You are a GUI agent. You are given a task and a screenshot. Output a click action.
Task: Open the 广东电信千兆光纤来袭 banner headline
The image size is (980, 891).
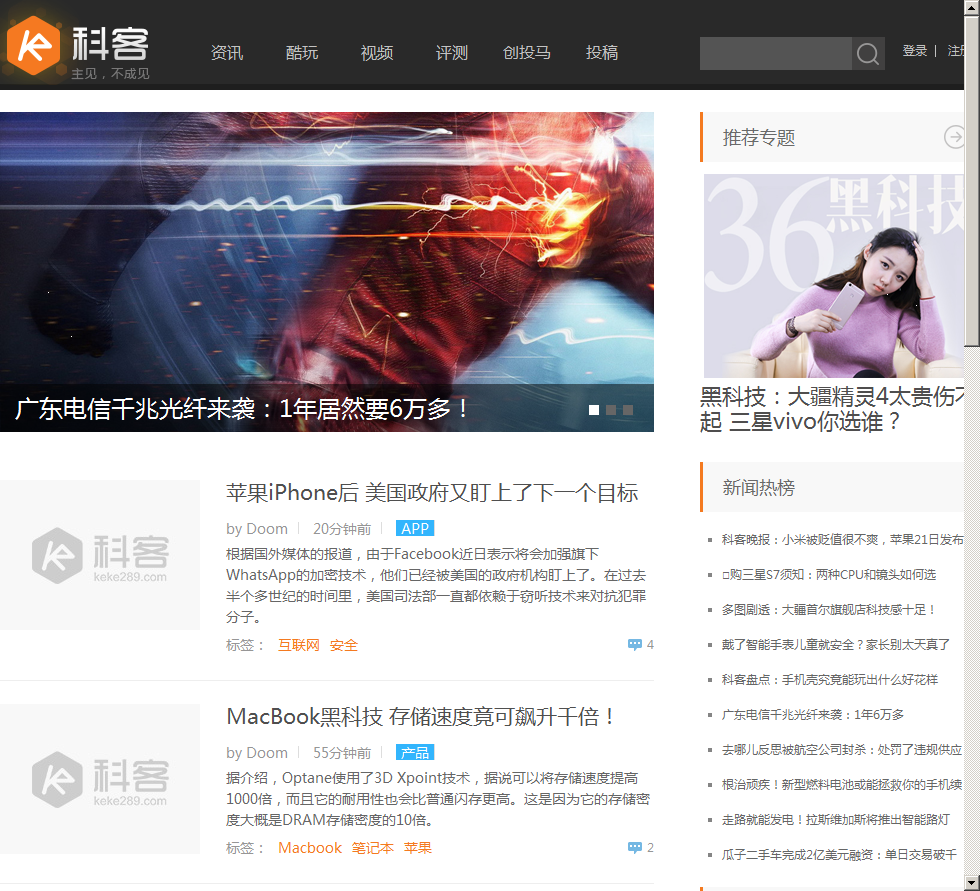pyautogui.click(x=241, y=409)
